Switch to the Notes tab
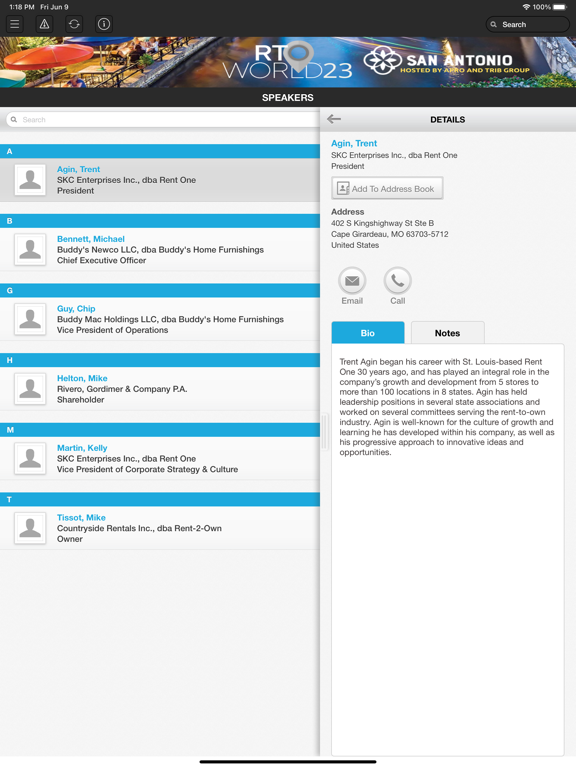This screenshot has width=576, height=768. click(x=448, y=333)
